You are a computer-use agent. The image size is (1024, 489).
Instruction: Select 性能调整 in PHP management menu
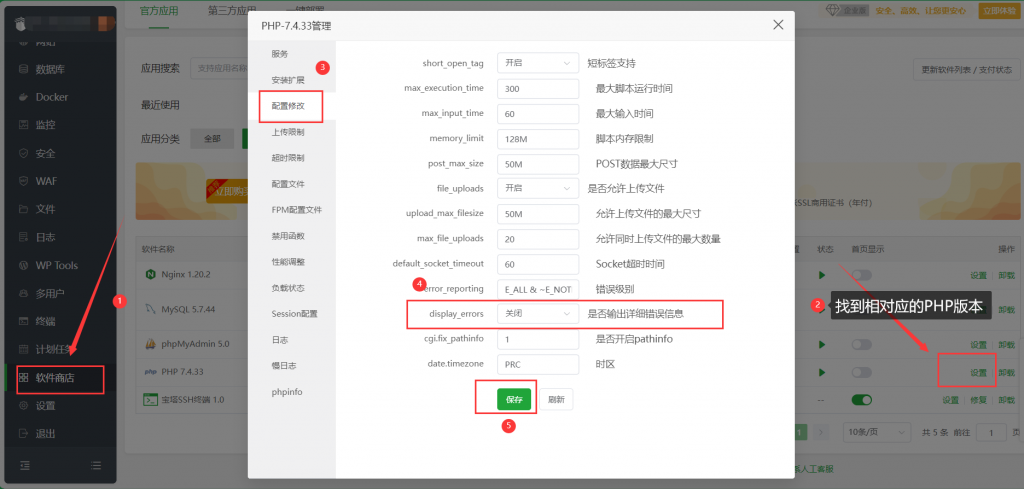click(287, 262)
